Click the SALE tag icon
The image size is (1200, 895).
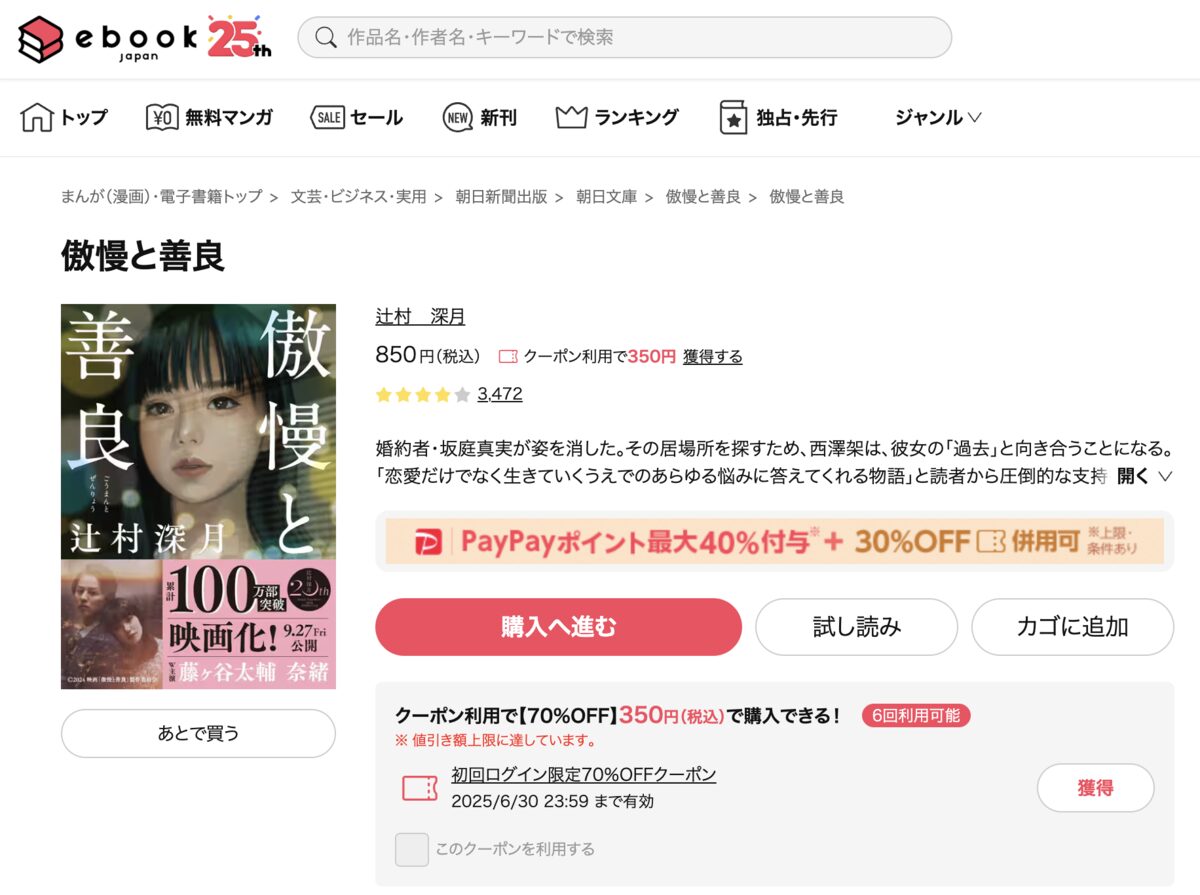pos(327,117)
